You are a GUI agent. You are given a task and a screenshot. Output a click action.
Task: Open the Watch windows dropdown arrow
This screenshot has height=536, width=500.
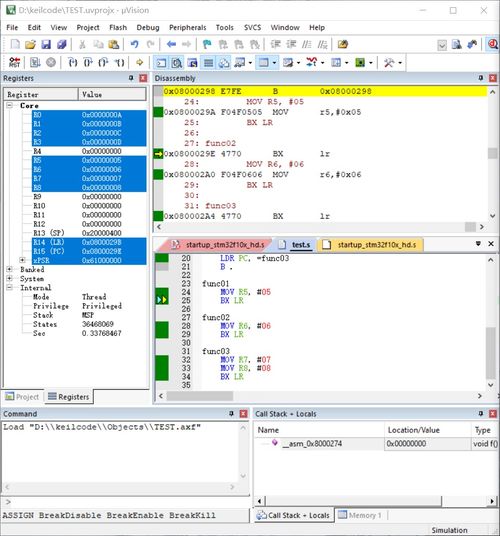tap(250, 63)
